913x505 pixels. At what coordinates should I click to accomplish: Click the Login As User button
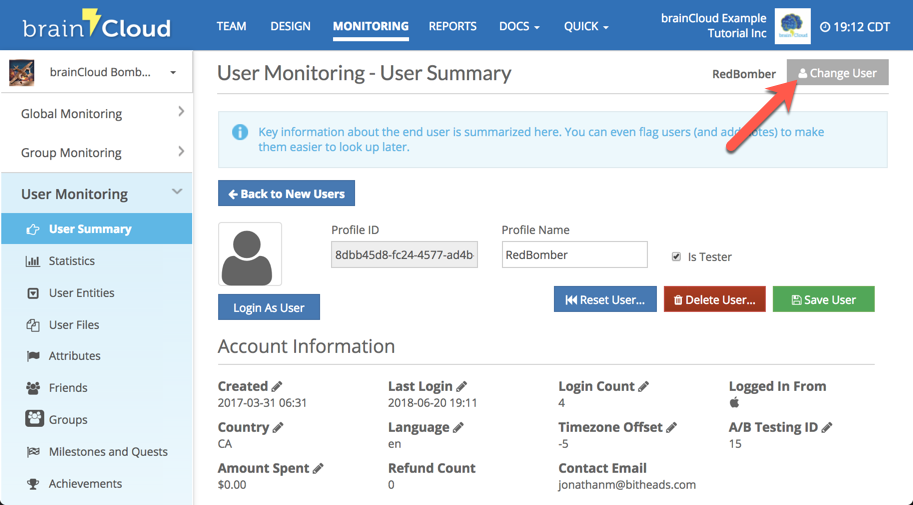pyautogui.click(x=268, y=308)
